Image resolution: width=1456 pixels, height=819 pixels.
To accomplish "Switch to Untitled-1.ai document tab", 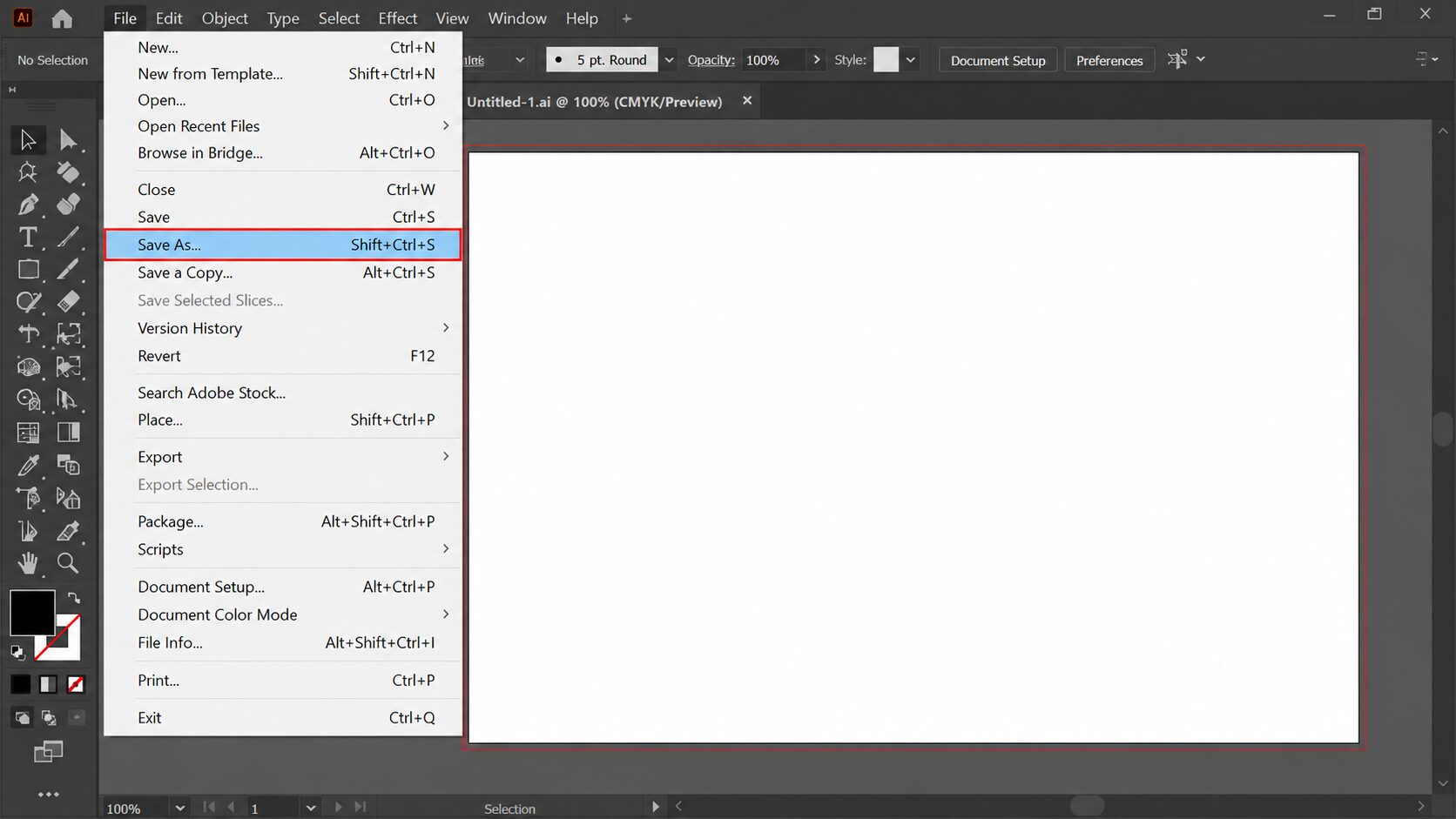I will click(x=595, y=102).
